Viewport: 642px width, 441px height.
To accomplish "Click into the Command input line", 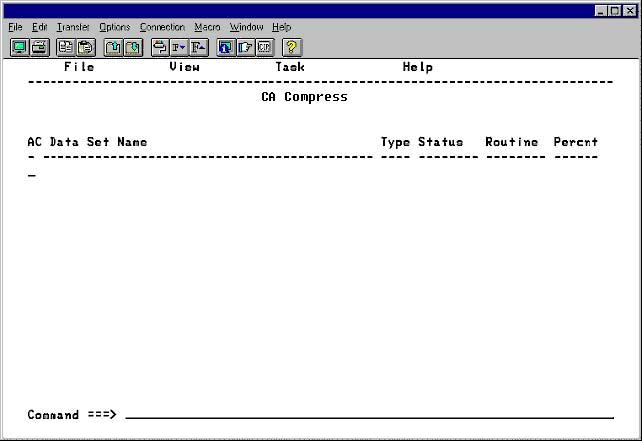I will 369,414.
